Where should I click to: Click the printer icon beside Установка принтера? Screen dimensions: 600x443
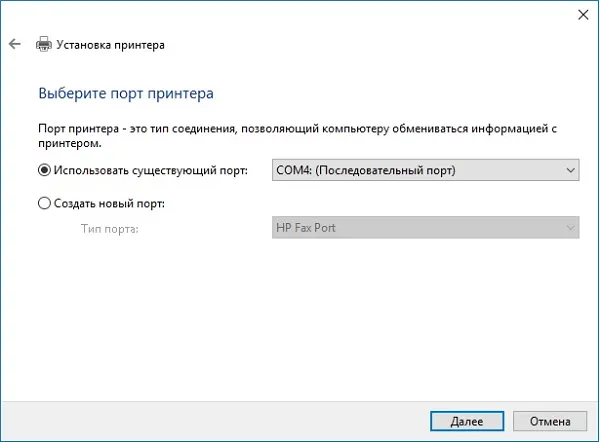44,44
